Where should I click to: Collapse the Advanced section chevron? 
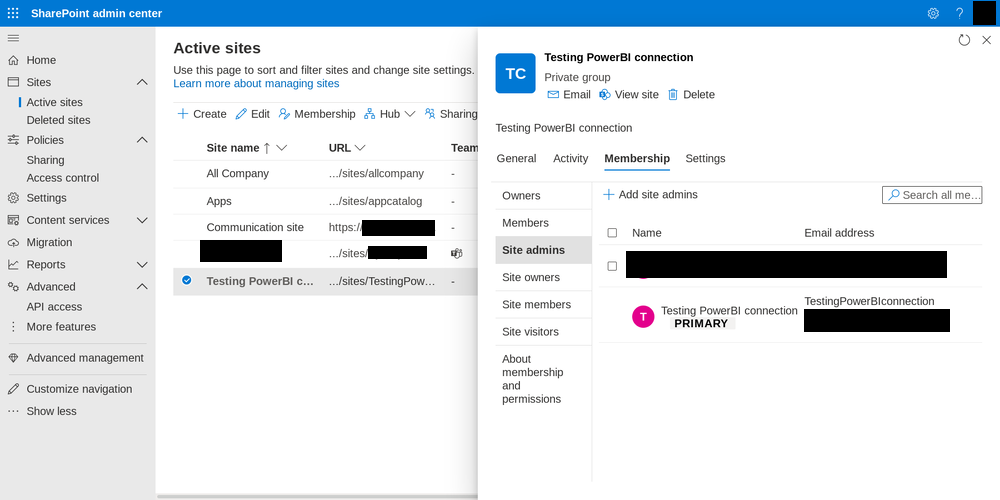click(142, 287)
